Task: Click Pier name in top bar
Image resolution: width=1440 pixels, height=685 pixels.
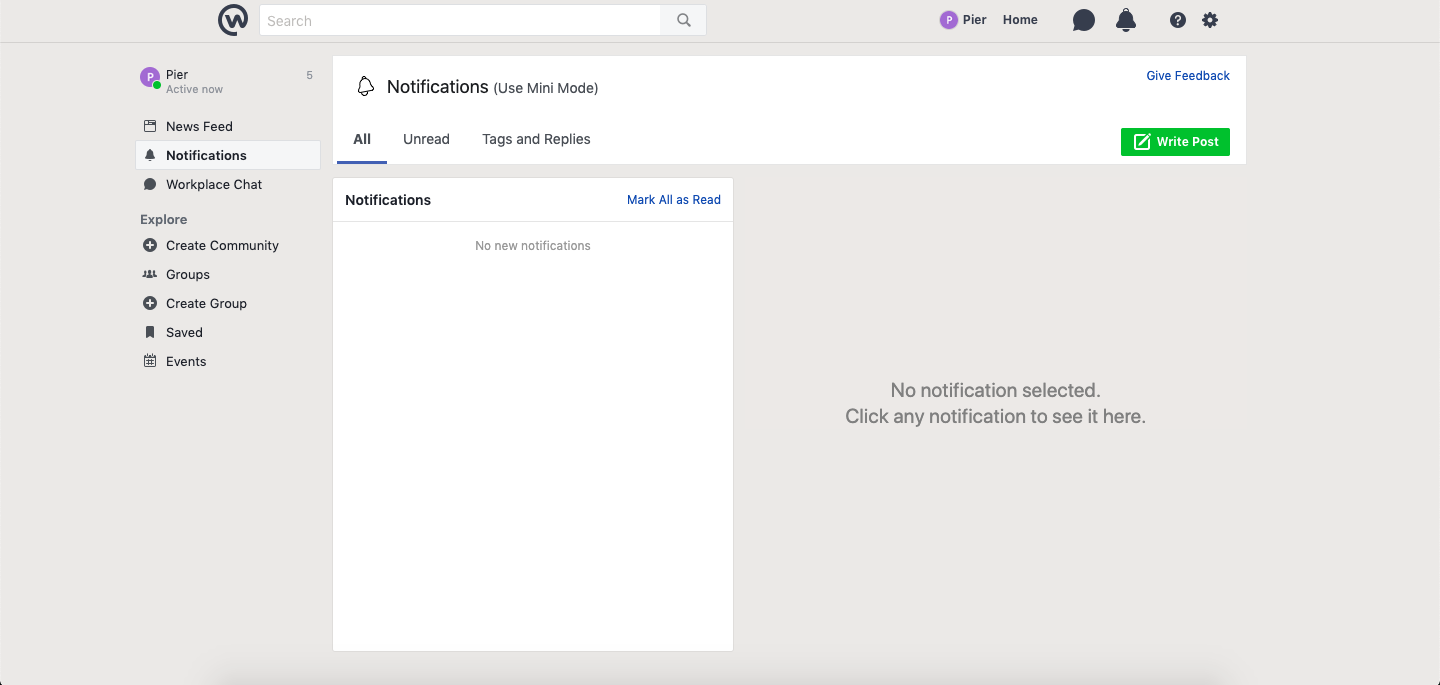Action: point(975,20)
